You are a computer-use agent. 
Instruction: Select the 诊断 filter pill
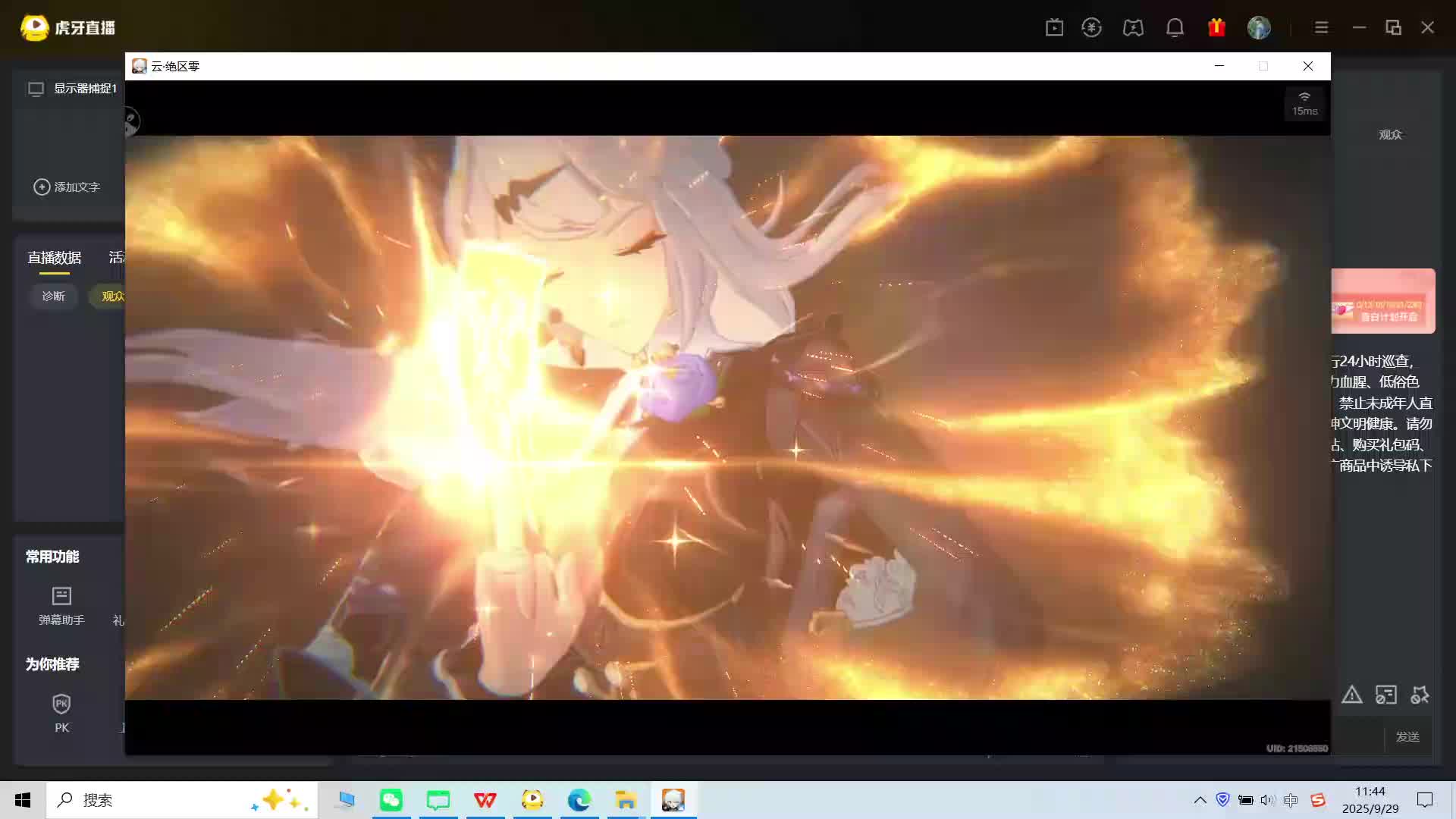(x=54, y=296)
